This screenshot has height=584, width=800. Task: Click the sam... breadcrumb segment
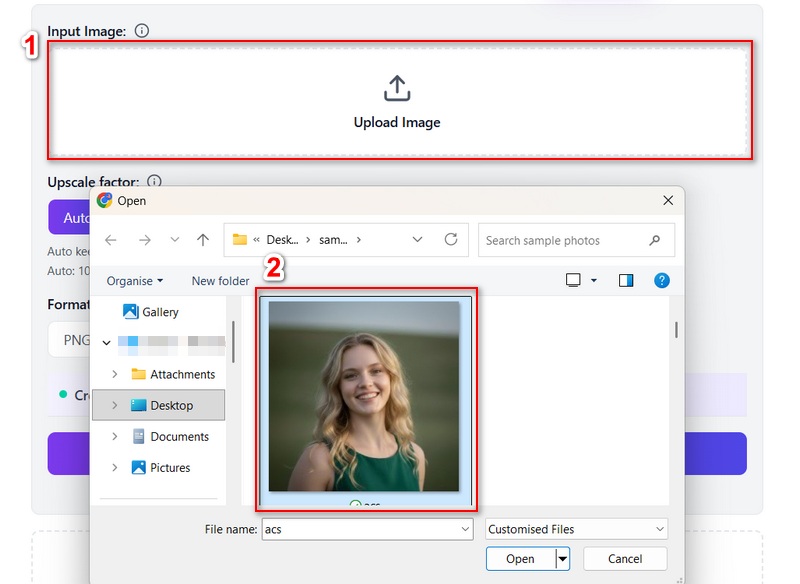pos(333,240)
